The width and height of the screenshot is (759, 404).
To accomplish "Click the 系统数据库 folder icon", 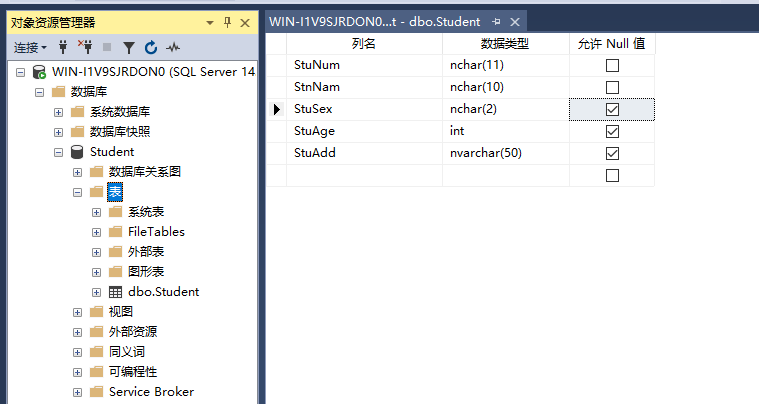I will pyautogui.click(x=77, y=112).
